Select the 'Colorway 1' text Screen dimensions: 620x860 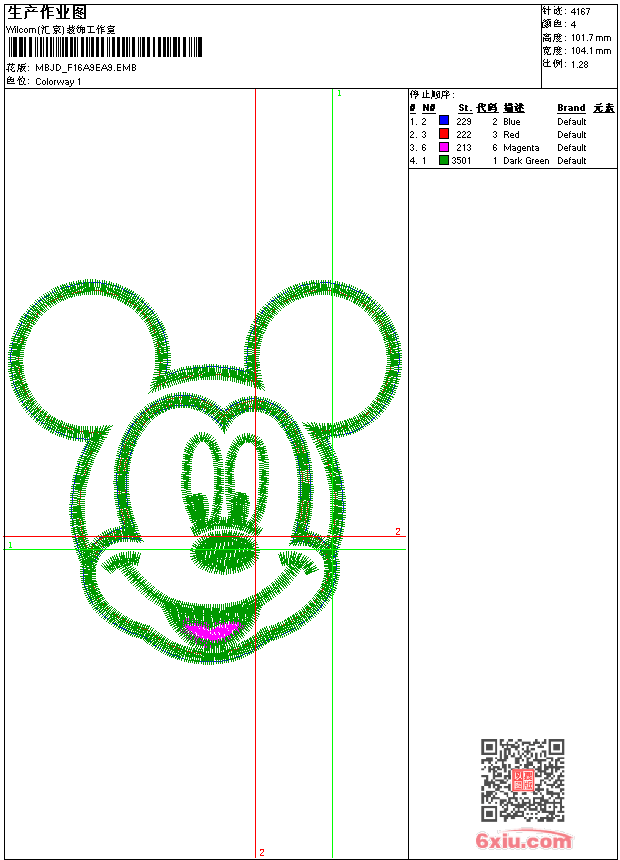[x=58, y=82]
